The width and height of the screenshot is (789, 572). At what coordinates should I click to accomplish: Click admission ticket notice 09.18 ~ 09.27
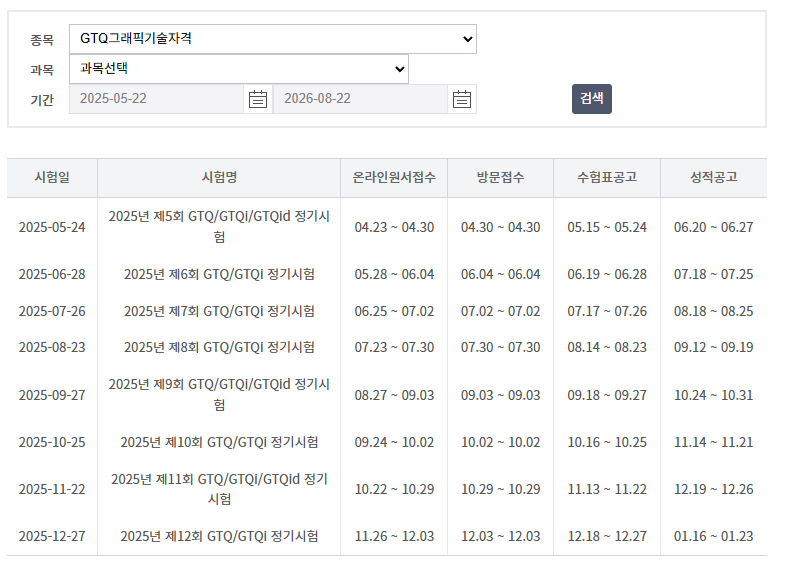[x=607, y=395]
